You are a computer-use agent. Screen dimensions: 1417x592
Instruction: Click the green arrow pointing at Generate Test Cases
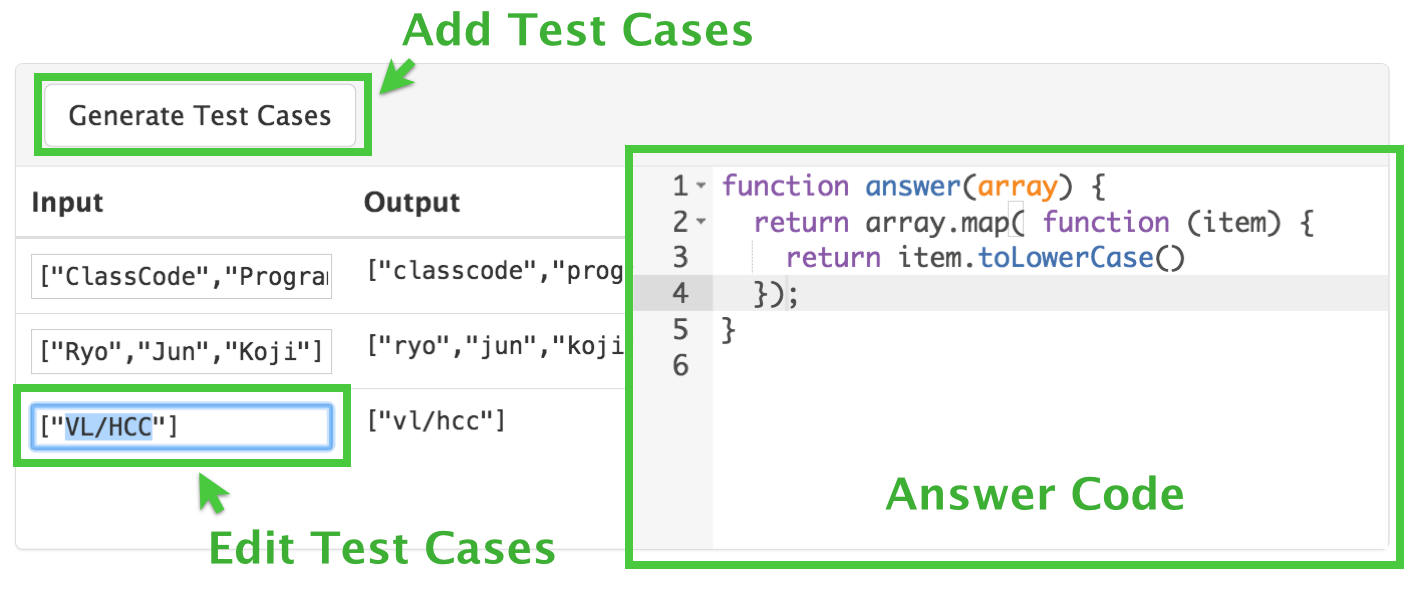pos(398,78)
